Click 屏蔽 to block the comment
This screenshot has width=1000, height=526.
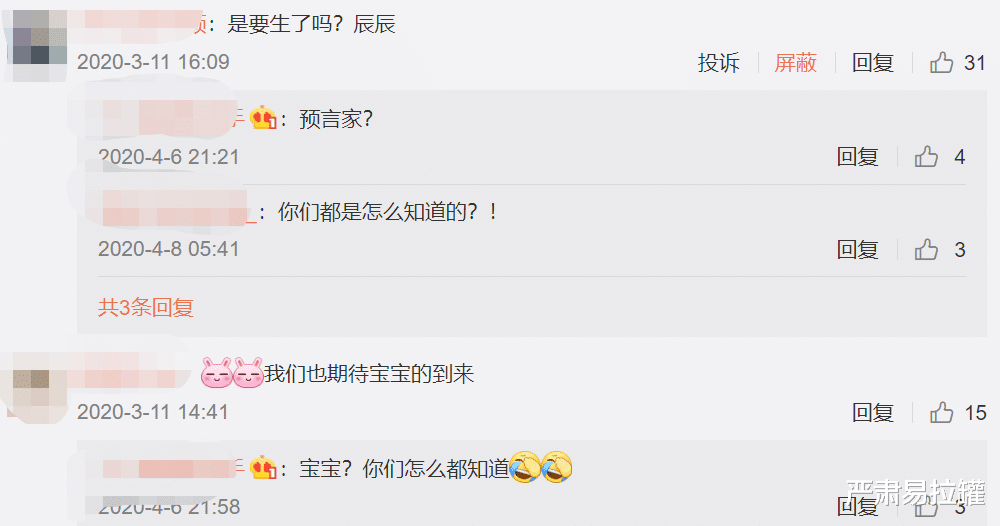(x=795, y=62)
